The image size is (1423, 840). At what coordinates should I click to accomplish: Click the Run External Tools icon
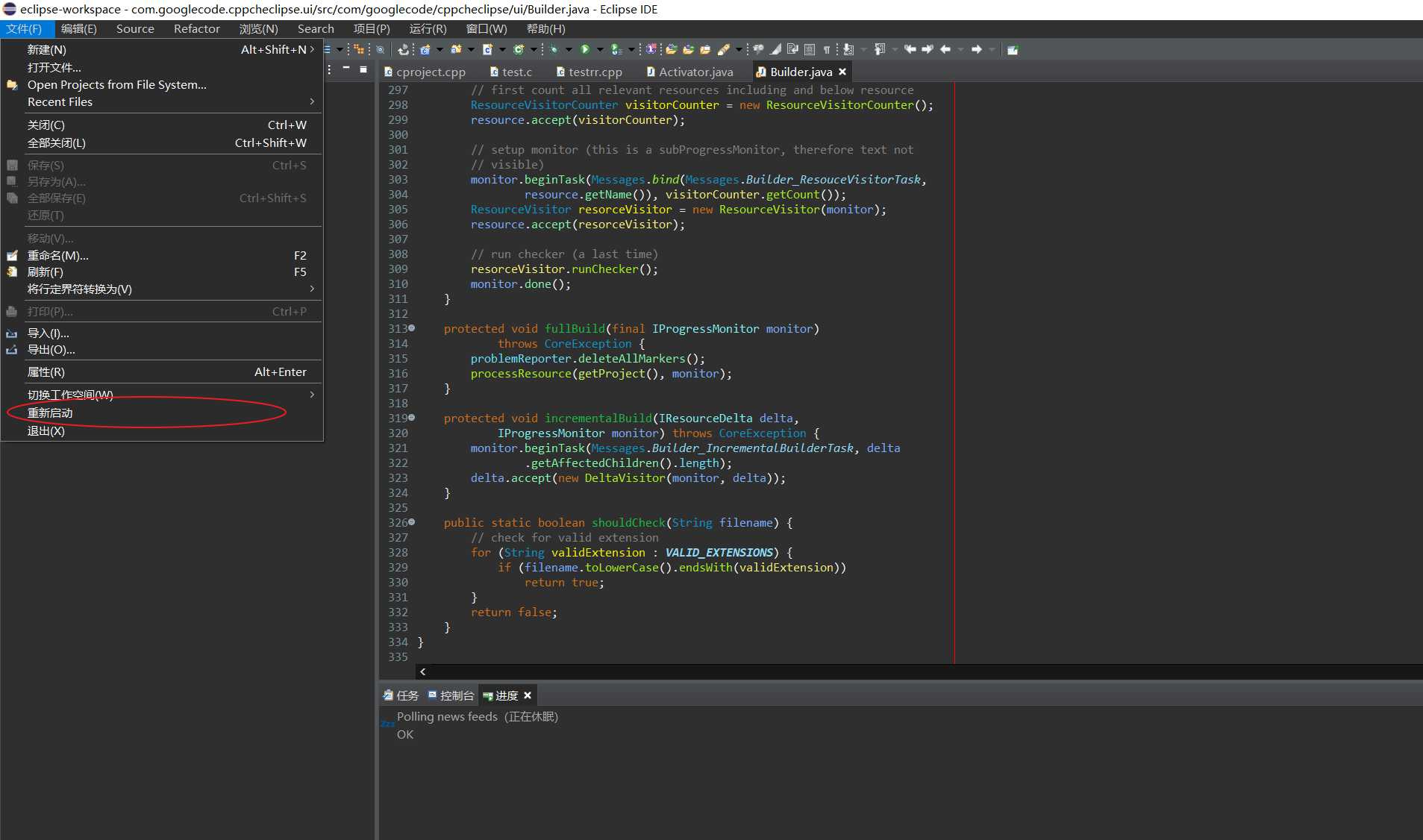616,49
